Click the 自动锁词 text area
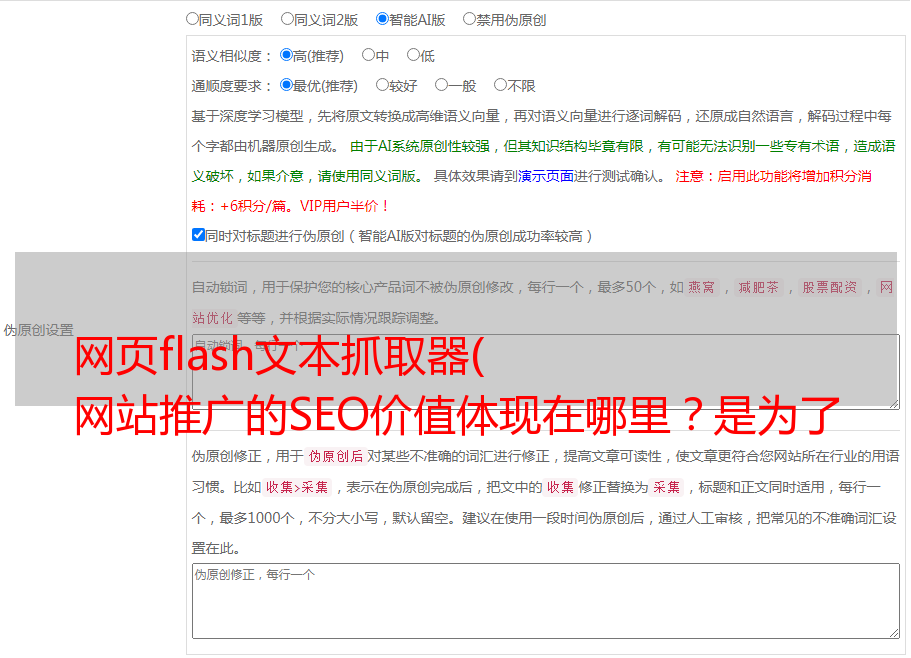Screen dimensions: 911x658 (x=546, y=372)
